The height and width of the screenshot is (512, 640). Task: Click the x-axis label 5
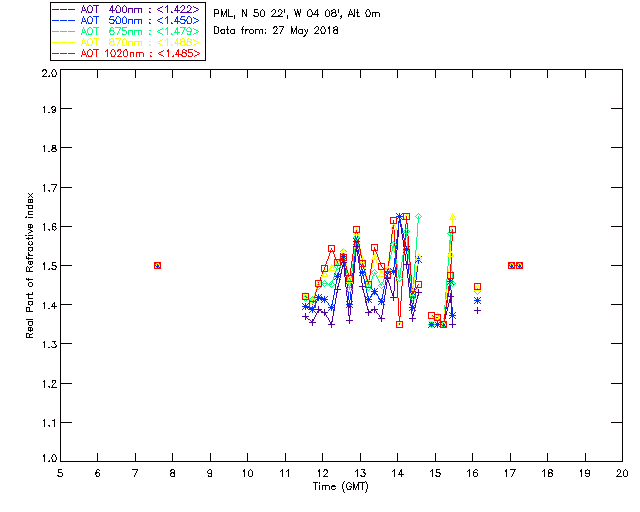60,473
